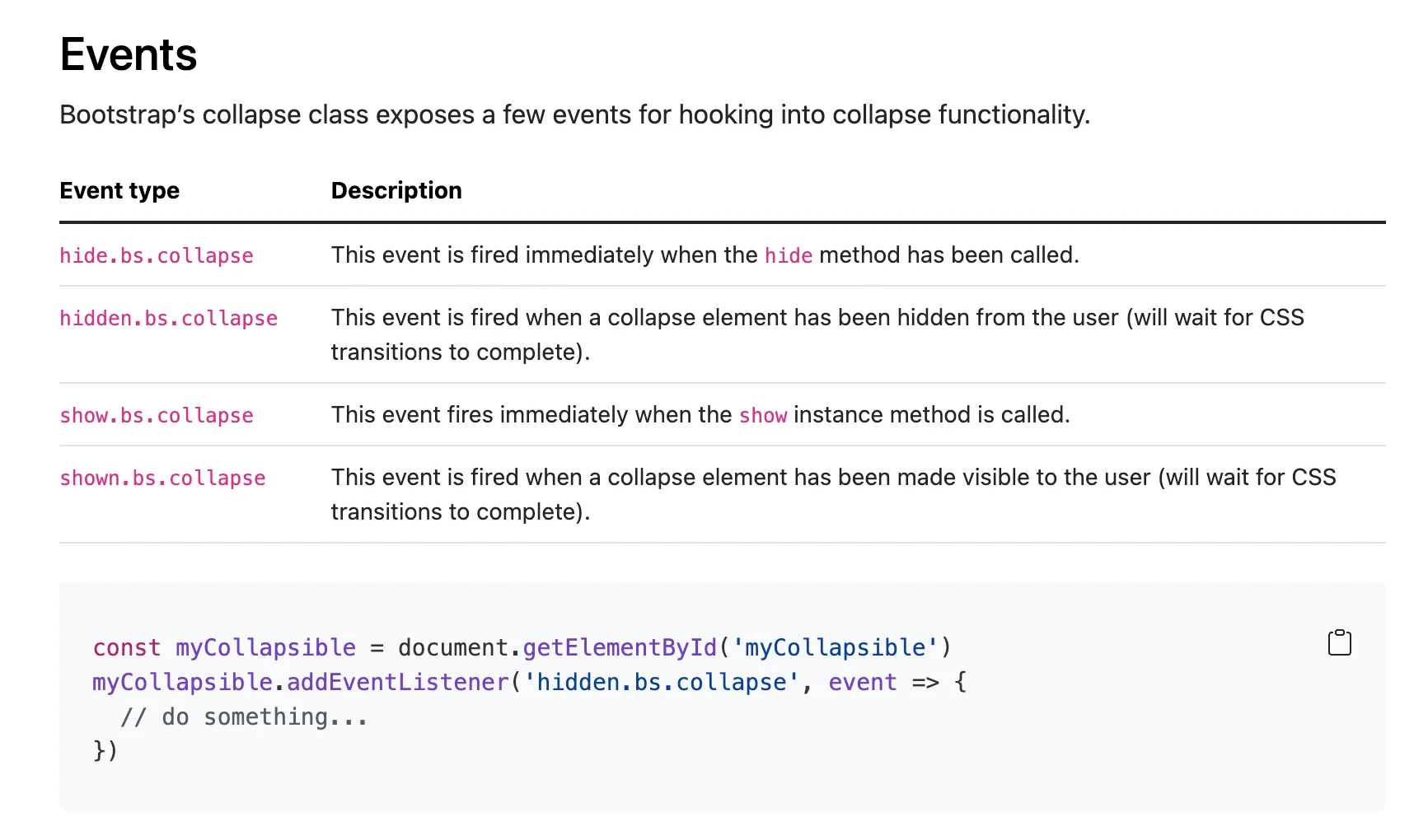
Task: Click the shown event description text
Action: [833, 495]
